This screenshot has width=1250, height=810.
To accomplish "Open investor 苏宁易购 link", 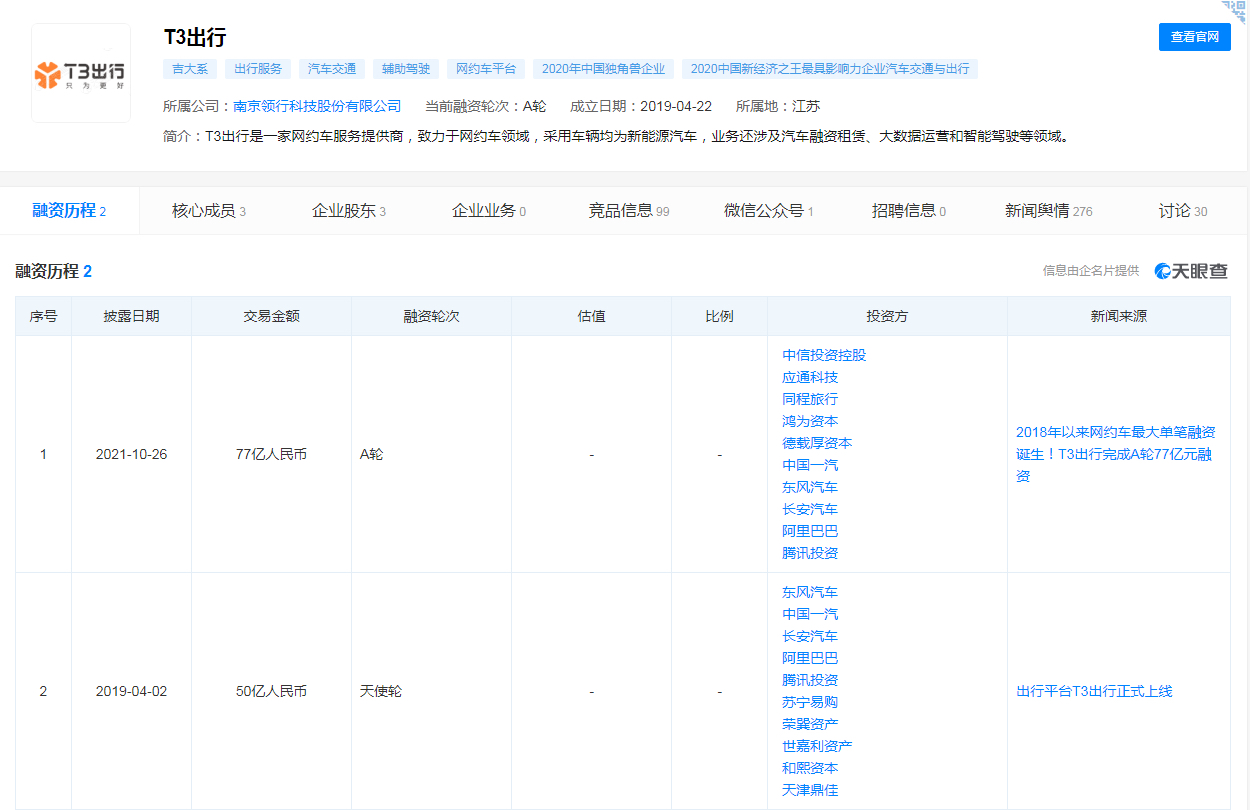I will click(810, 702).
